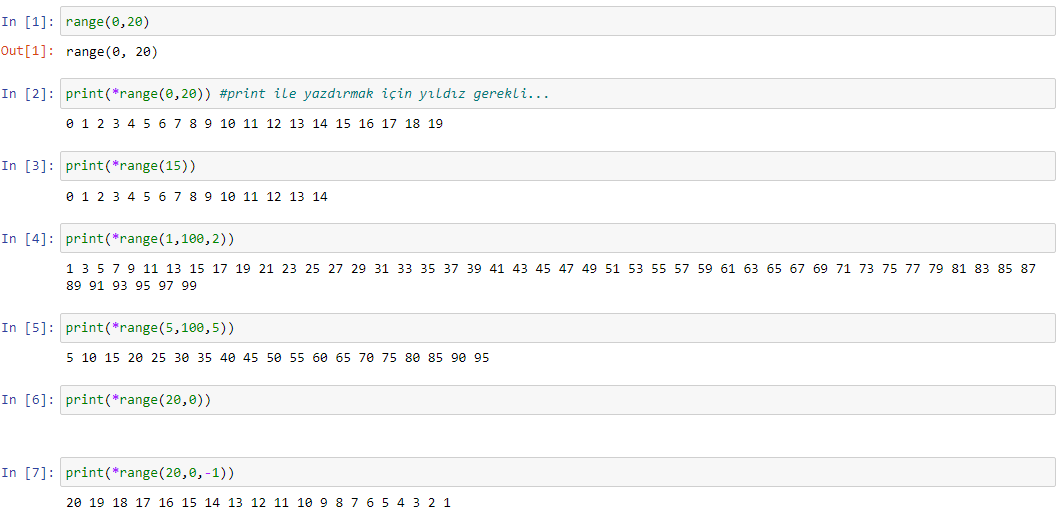Focus the print(*range(5,100,5)) cell
This screenshot has width=1061, height=511.
click(x=558, y=328)
